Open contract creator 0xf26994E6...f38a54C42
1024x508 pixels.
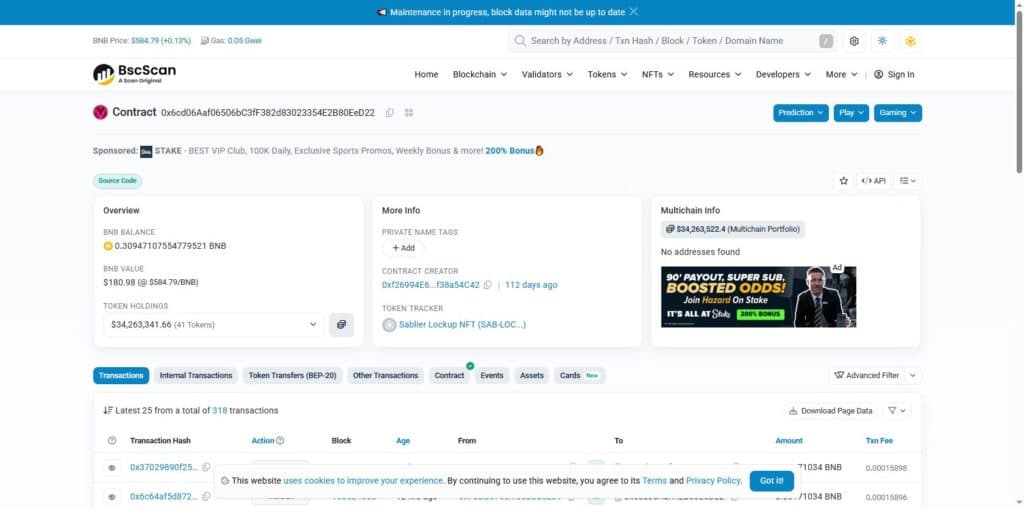(430, 285)
